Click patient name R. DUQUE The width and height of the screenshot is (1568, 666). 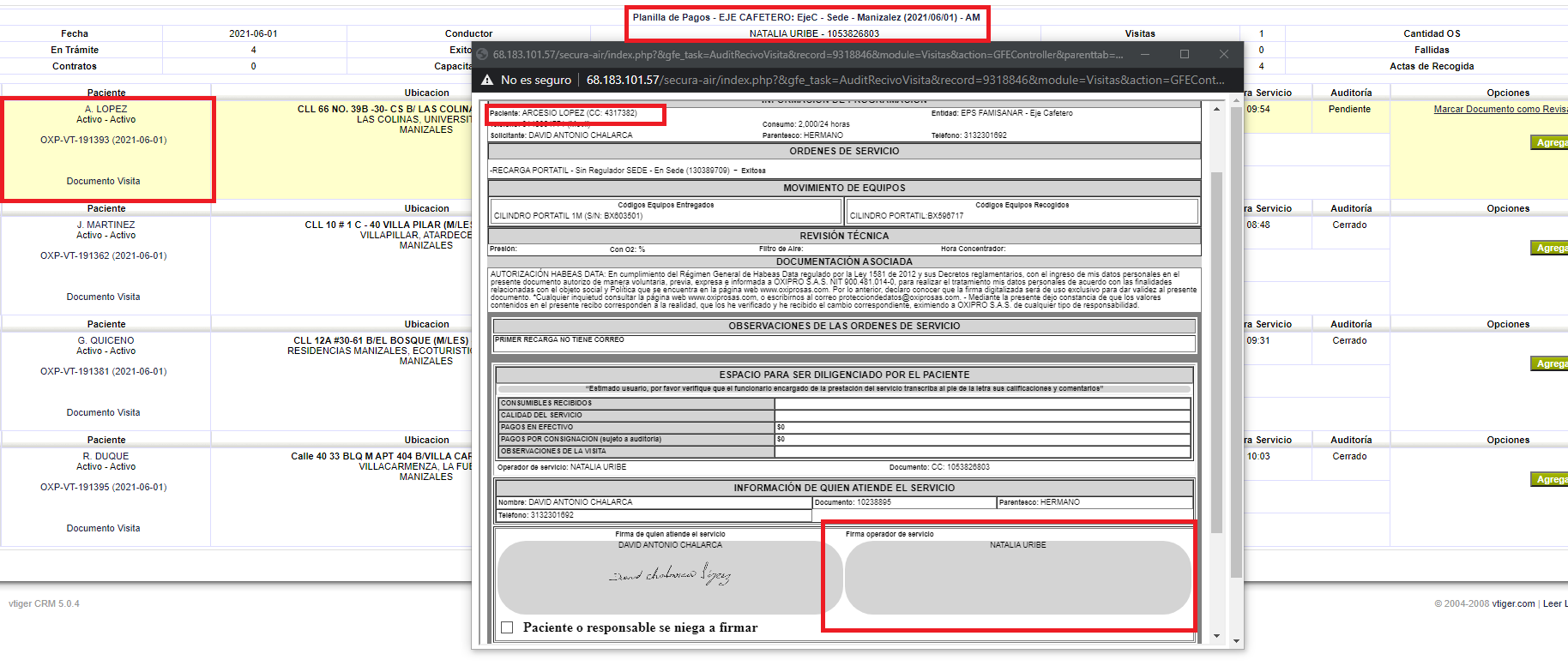tap(106, 456)
